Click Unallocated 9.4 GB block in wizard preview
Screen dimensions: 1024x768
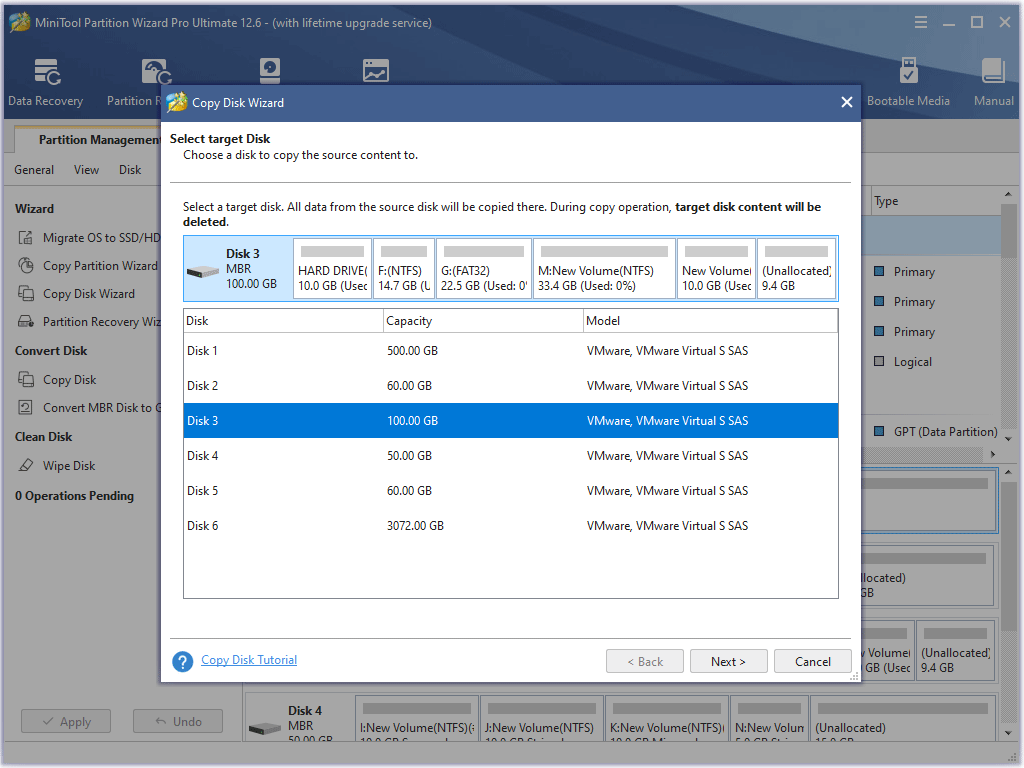(x=796, y=268)
